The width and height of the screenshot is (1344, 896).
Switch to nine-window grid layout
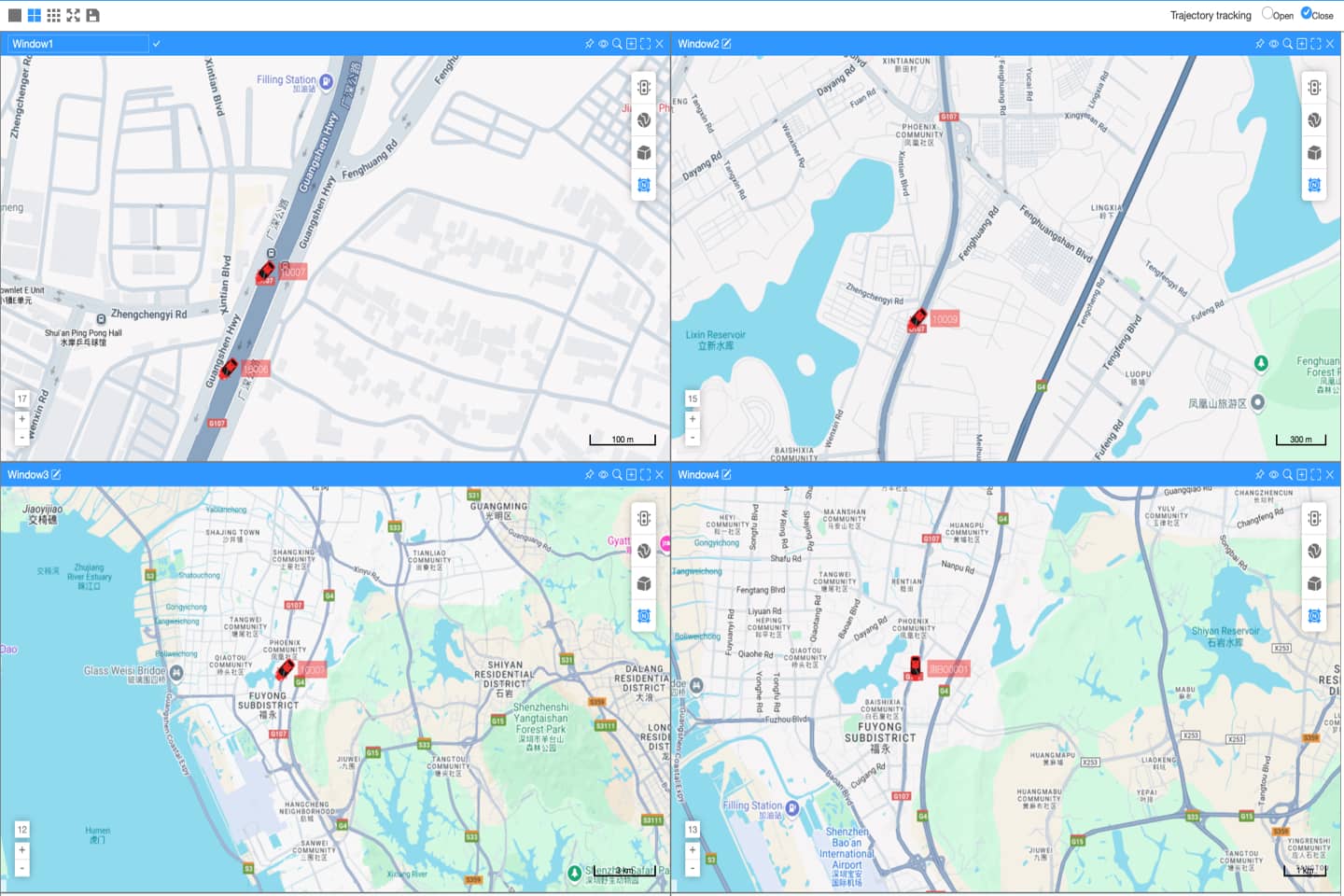coord(53,15)
